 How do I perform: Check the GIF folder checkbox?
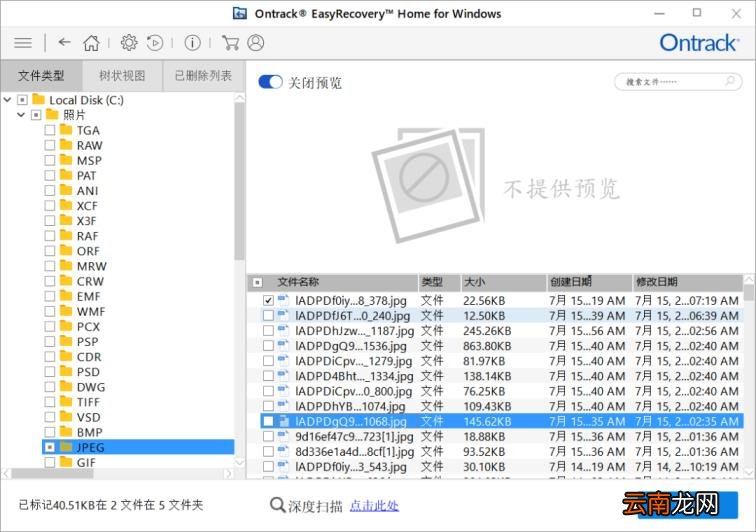point(50,462)
